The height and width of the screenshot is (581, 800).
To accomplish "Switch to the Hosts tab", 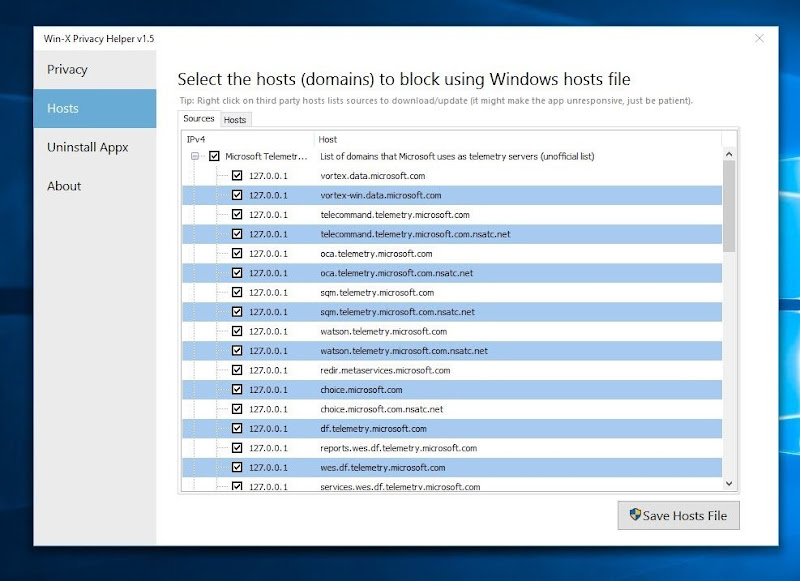I will pyautogui.click(x=235, y=120).
